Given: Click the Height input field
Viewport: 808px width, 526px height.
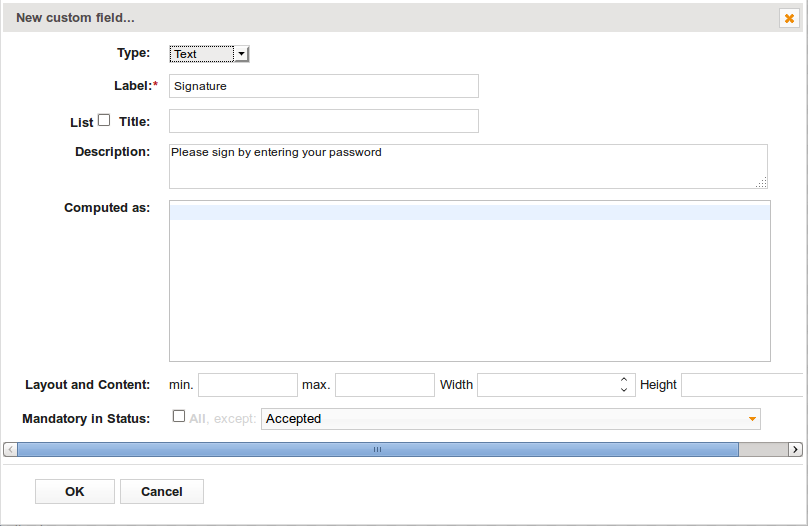Looking at the screenshot, I should pos(742,385).
